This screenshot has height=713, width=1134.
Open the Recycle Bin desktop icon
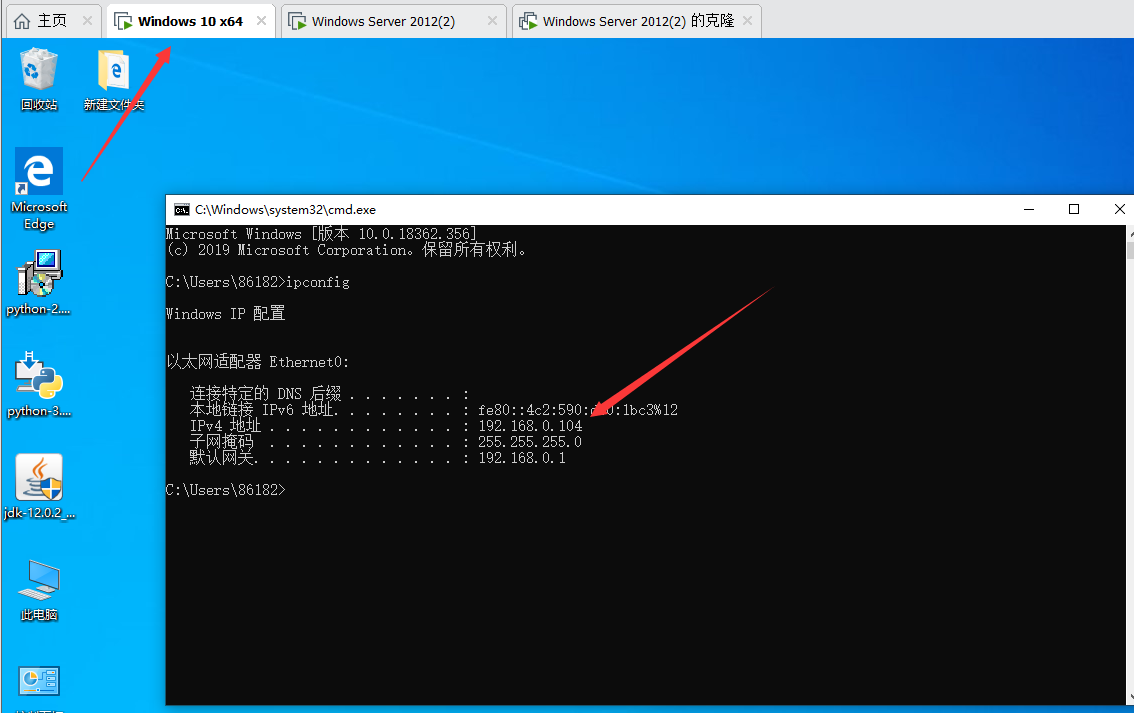38,78
